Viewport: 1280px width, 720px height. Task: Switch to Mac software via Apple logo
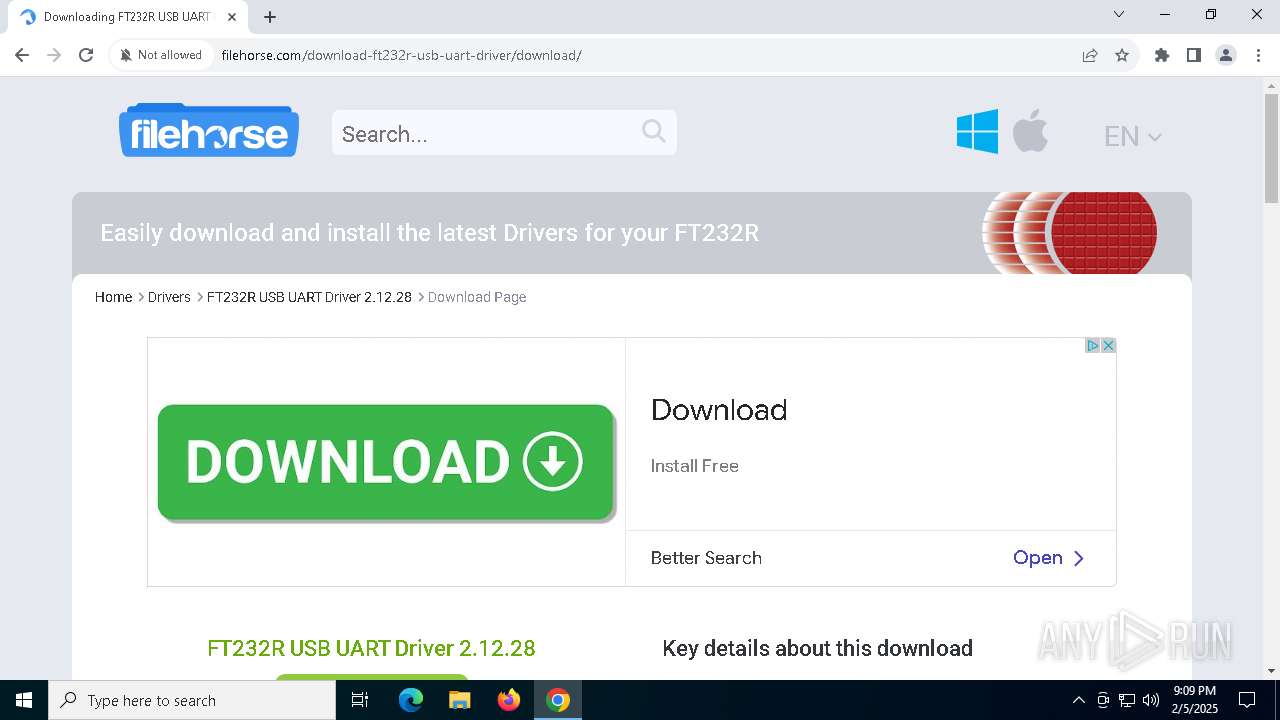(x=1030, y=131)
